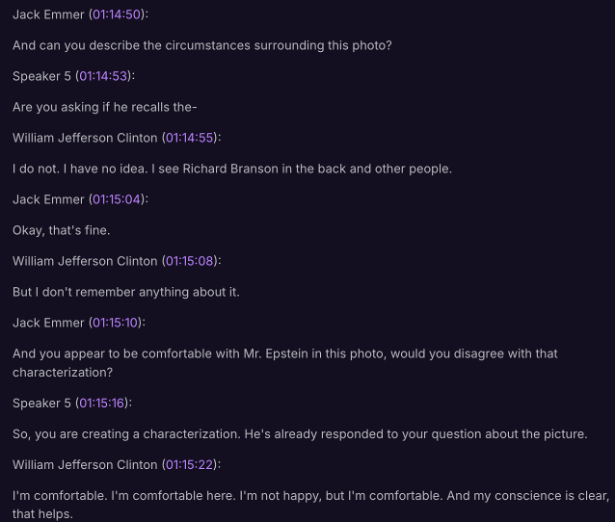
Task: Jump to timestamp 01:14:53
Action: (104, 77)
